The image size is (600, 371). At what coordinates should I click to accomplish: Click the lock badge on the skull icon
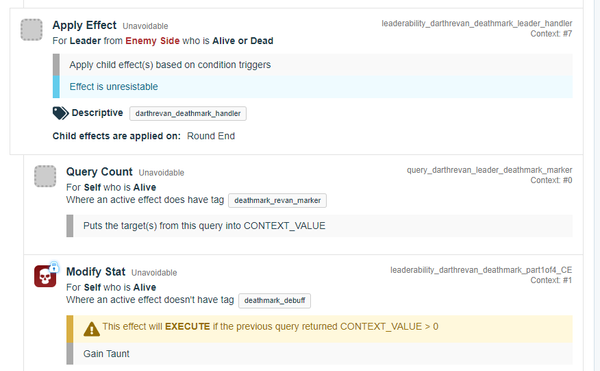[x=54, y=267]
